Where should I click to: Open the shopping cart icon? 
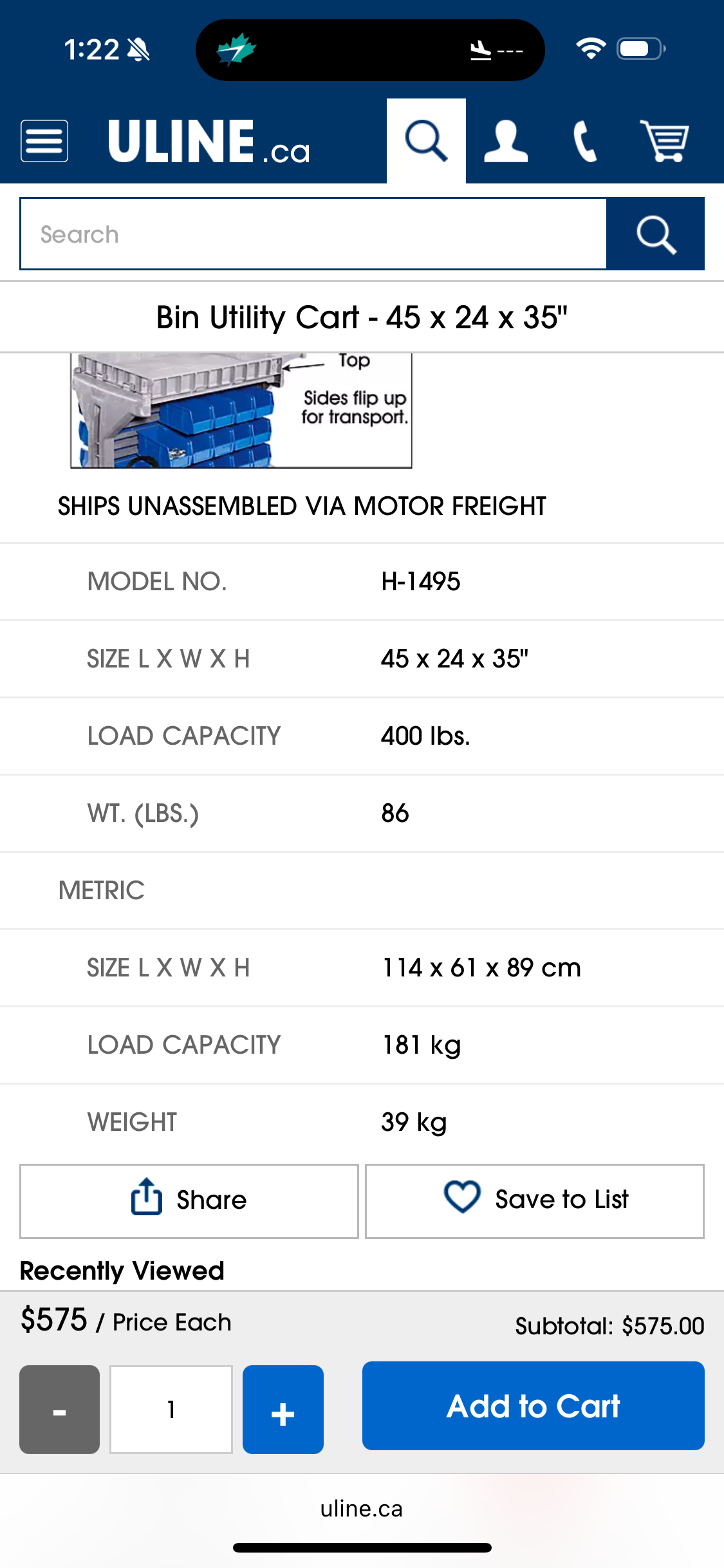(x=665, y=140)
